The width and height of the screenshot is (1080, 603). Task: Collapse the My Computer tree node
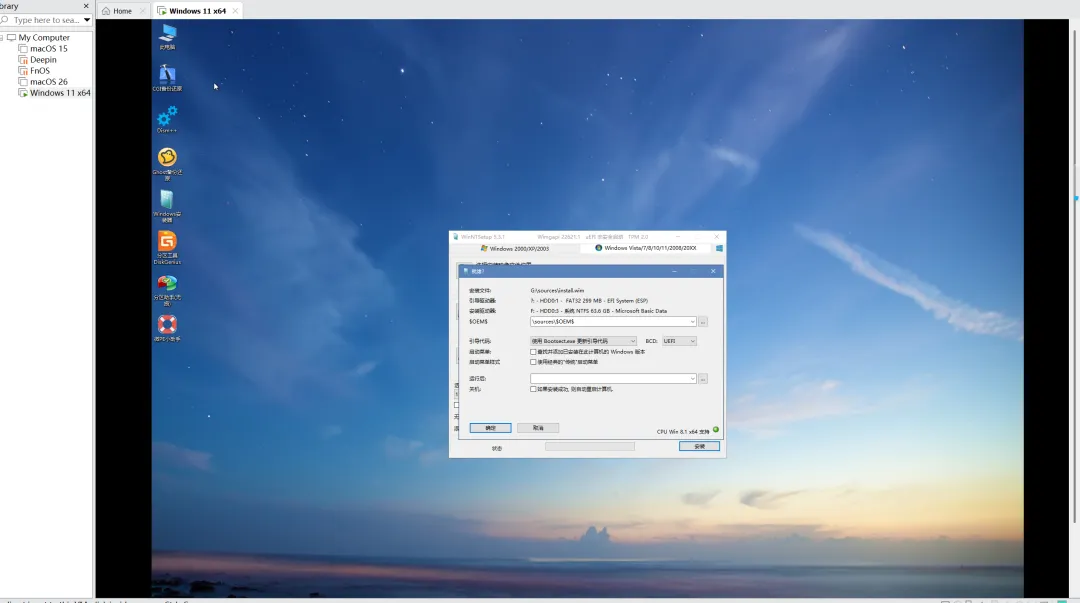point(2,38)
